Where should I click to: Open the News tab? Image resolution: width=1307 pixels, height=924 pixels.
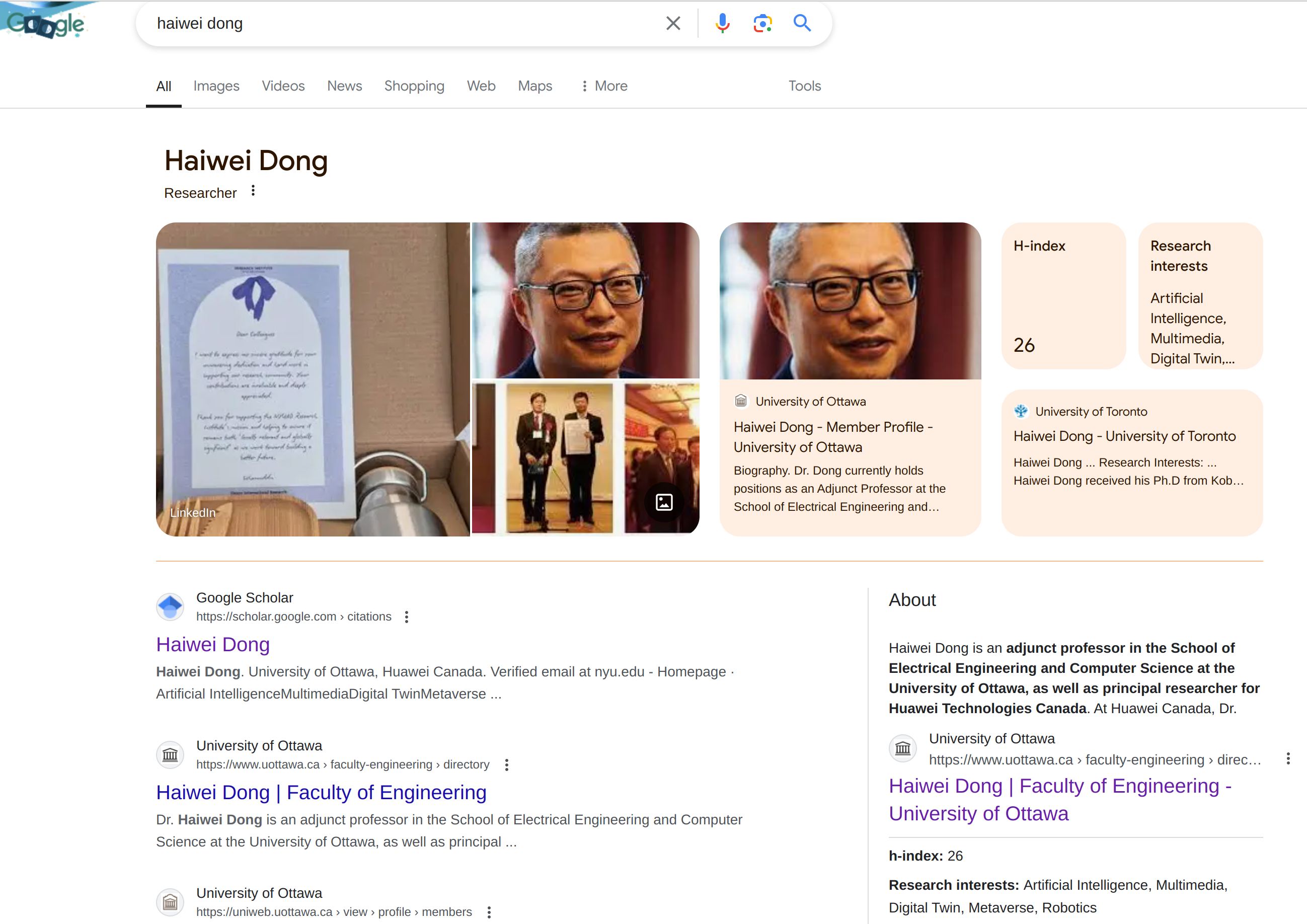pos(344,86)
